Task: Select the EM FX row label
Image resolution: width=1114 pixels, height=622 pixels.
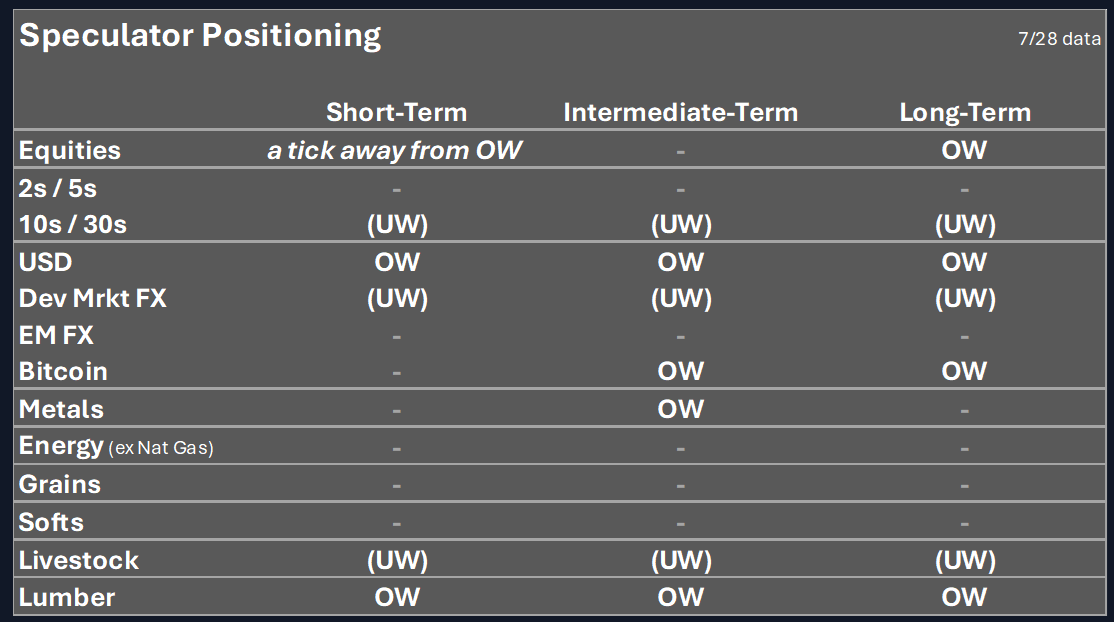Action: click(x=56, y=336)
